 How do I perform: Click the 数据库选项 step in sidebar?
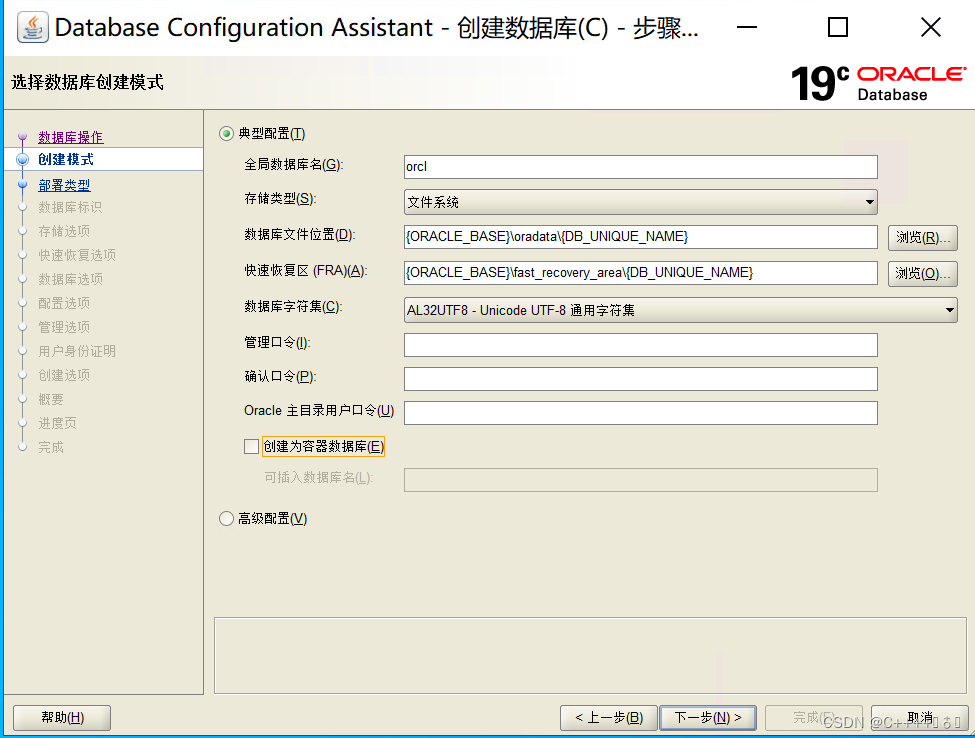click(71, 279)
